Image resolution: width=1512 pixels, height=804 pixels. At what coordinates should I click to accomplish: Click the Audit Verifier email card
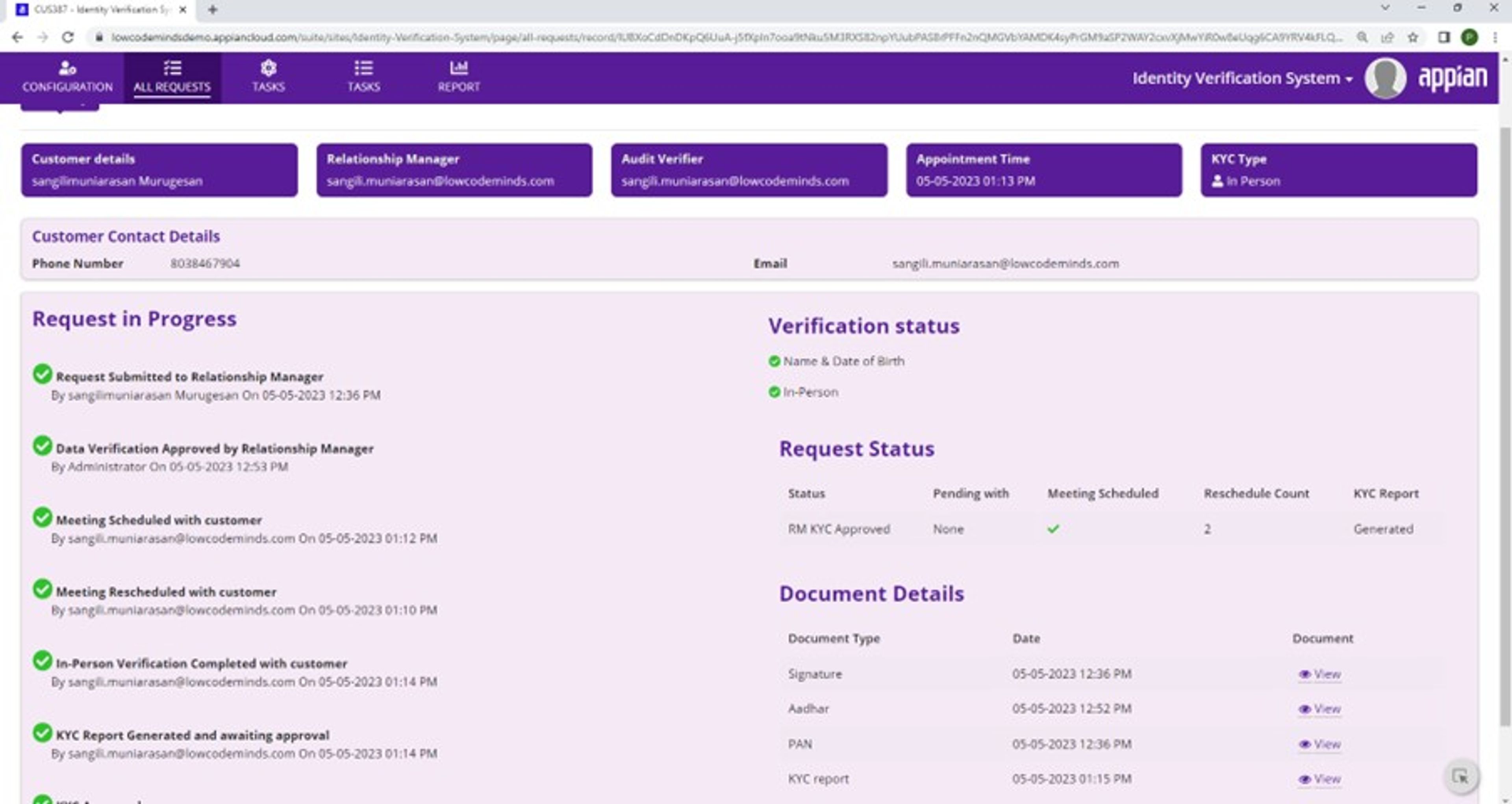pos(749,170)
